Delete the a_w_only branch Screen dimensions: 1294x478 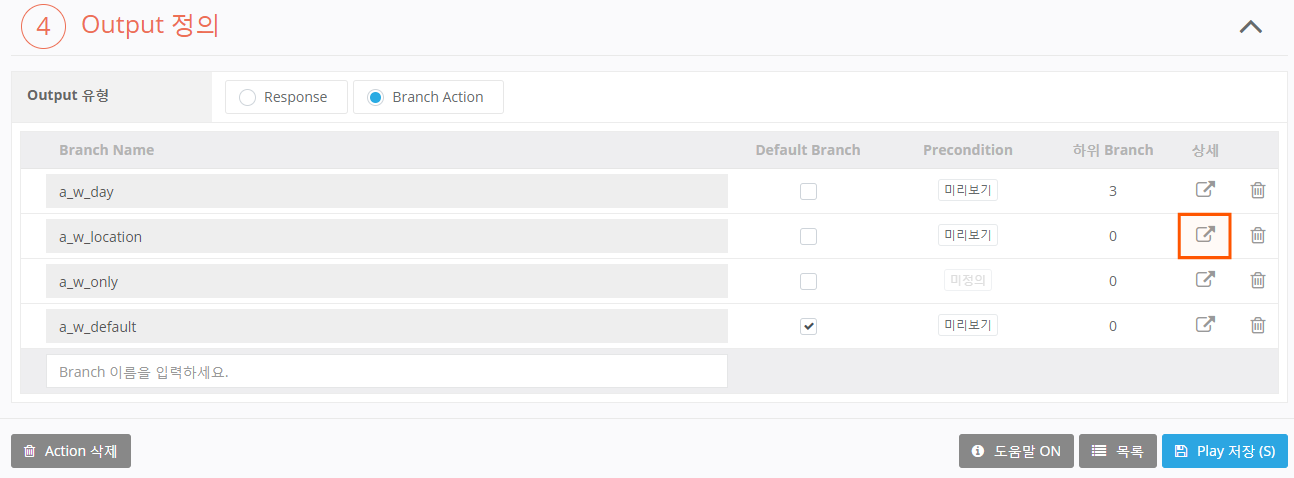[1258, 280]
